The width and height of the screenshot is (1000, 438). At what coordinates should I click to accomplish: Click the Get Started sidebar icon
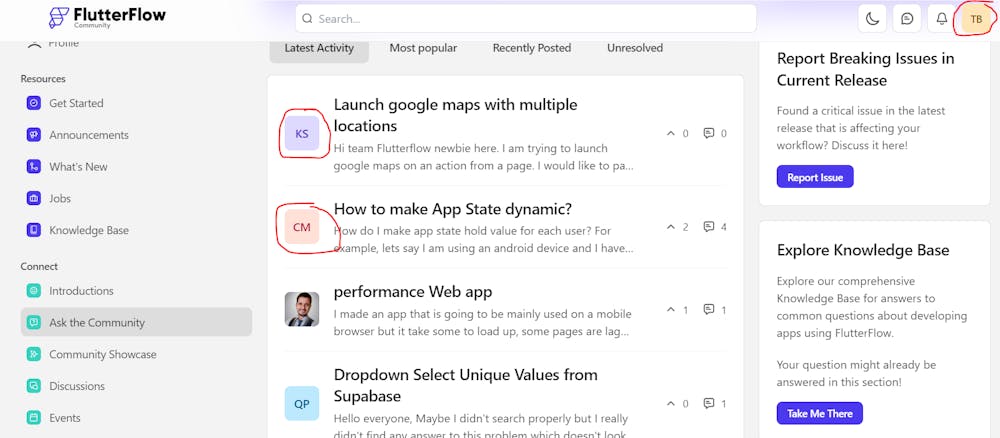(x=34, y=103)
